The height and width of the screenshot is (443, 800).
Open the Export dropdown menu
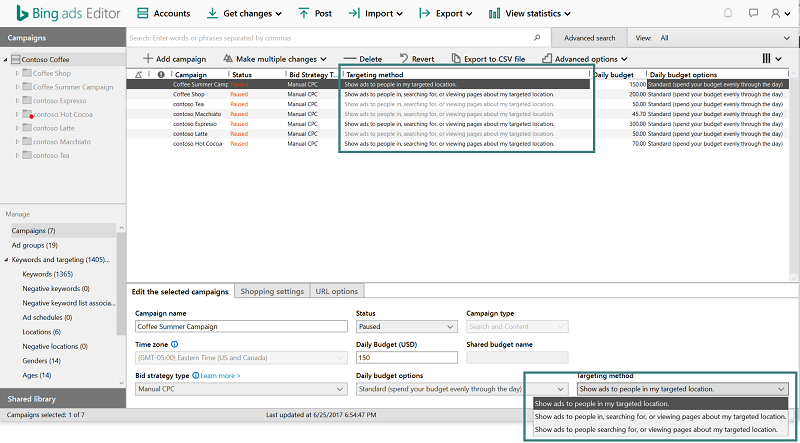tap(445, 14)
